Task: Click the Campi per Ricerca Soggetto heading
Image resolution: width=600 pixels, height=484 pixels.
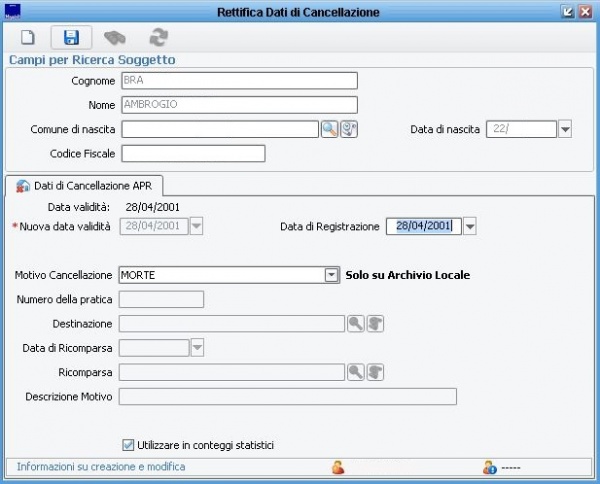Action: coord(92,60)
